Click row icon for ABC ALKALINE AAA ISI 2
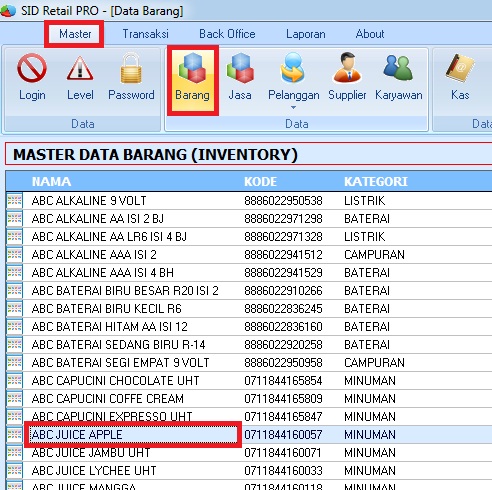Image resolution: width=492 pixels, height=490 pixels. (14, 255)
